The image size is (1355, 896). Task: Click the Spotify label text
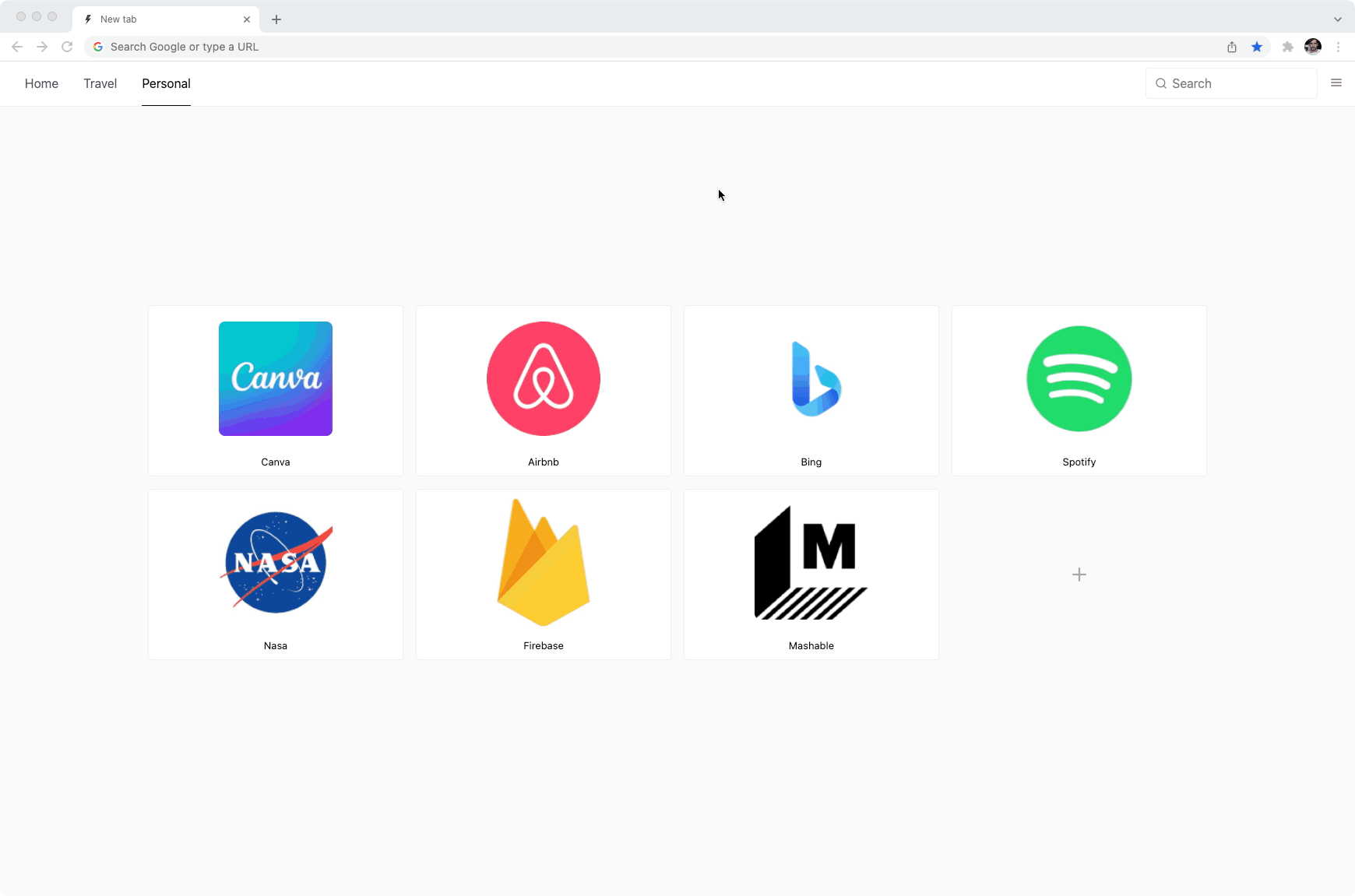(1079, 462)
